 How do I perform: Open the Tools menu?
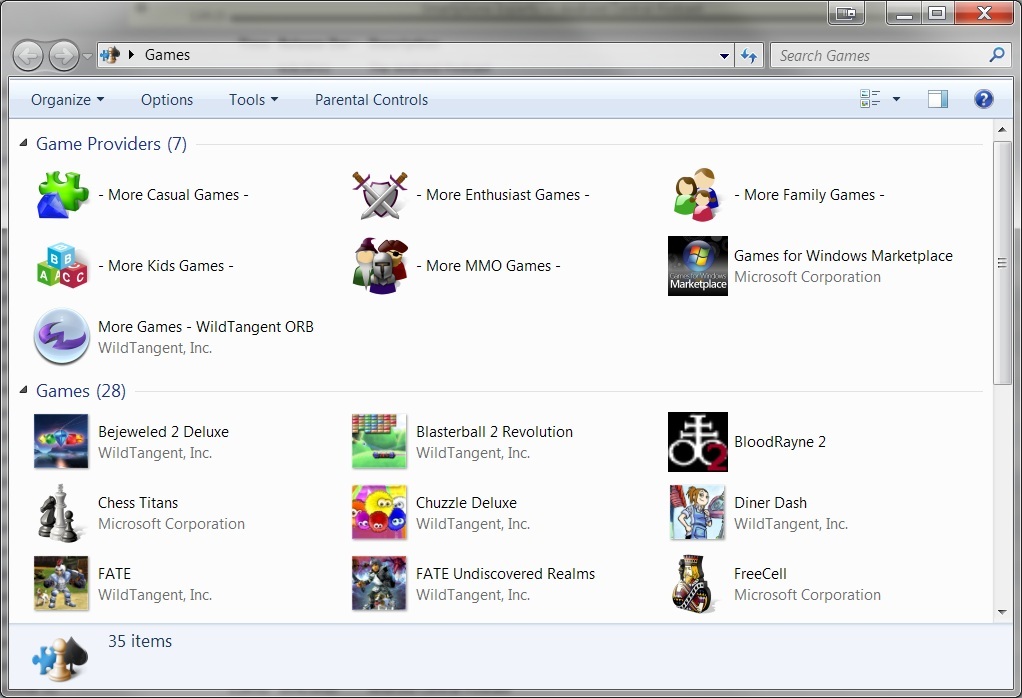[x=252, y=100]
